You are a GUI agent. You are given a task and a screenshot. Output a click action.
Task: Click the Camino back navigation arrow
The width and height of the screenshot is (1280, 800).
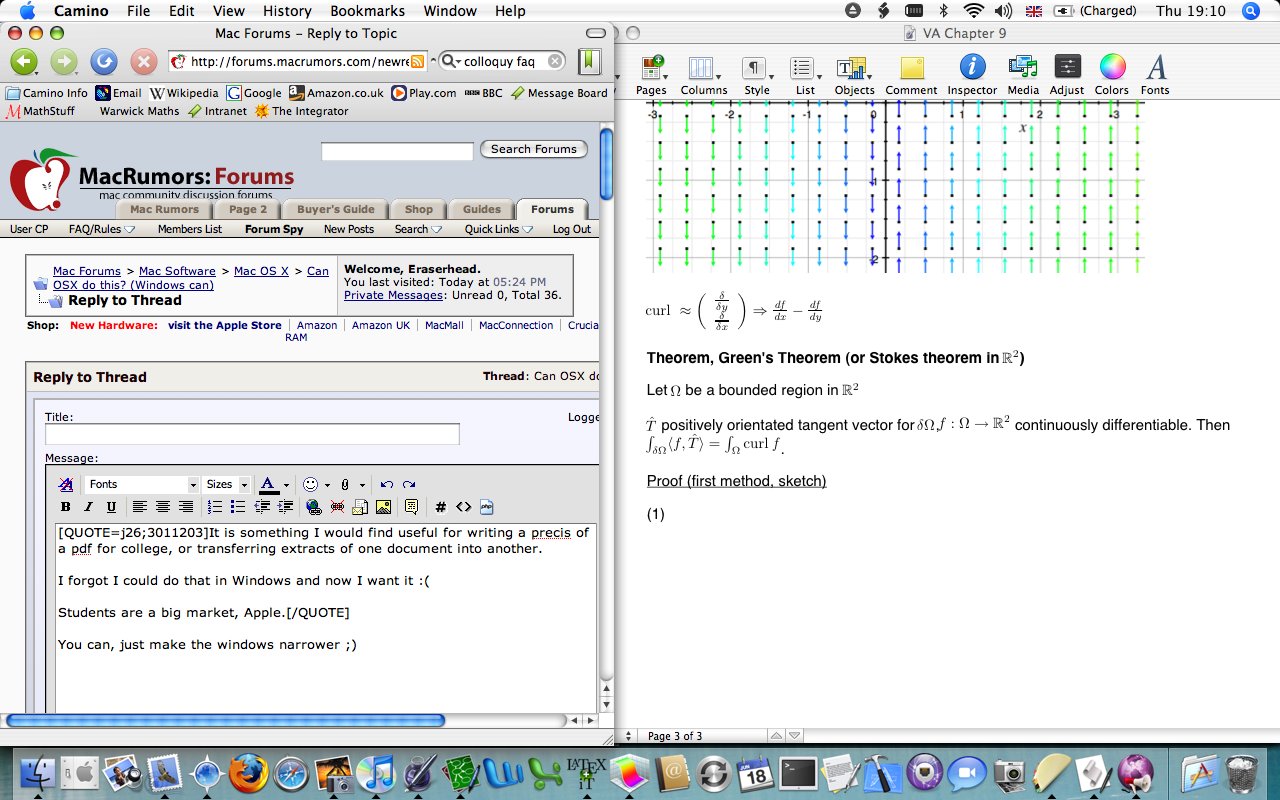pos(24,62)
